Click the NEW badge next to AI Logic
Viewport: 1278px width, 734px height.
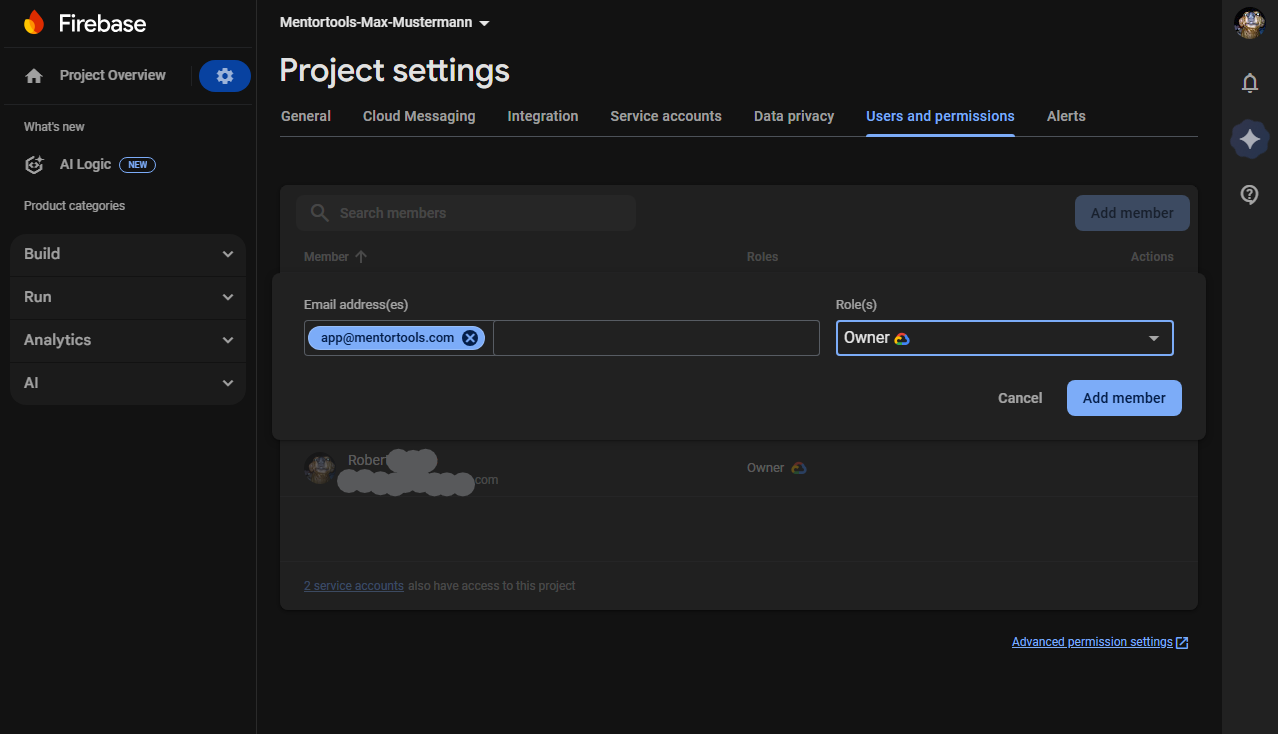pos(138,165)
